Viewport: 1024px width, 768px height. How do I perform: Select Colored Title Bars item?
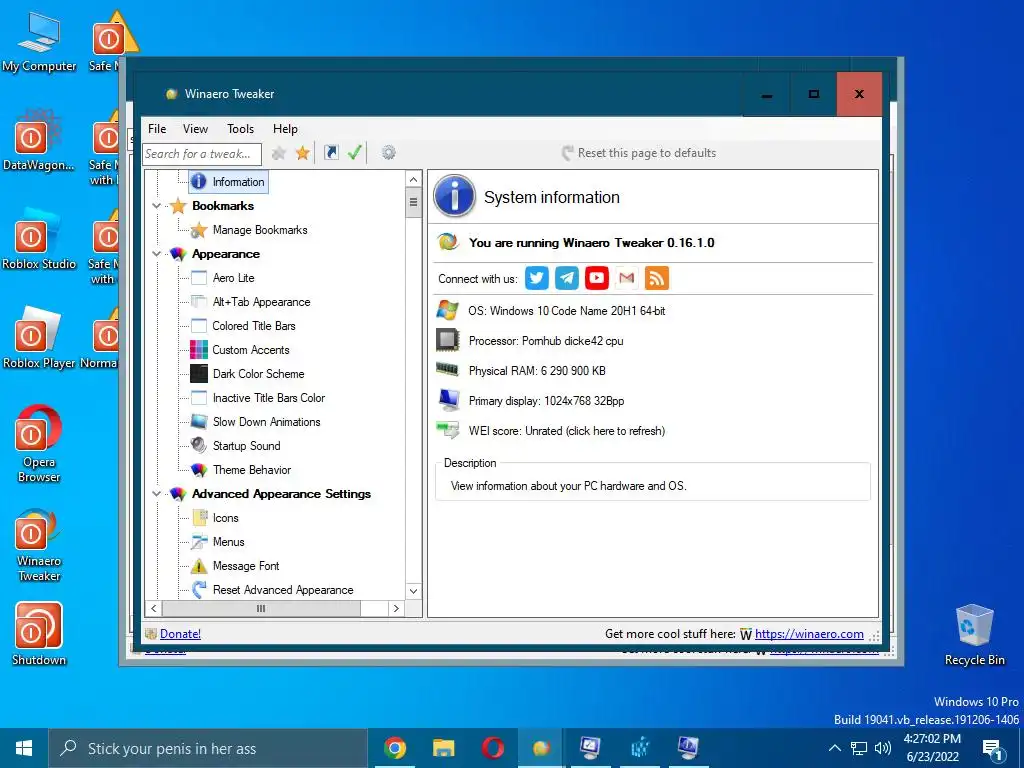tap(253, 326)
